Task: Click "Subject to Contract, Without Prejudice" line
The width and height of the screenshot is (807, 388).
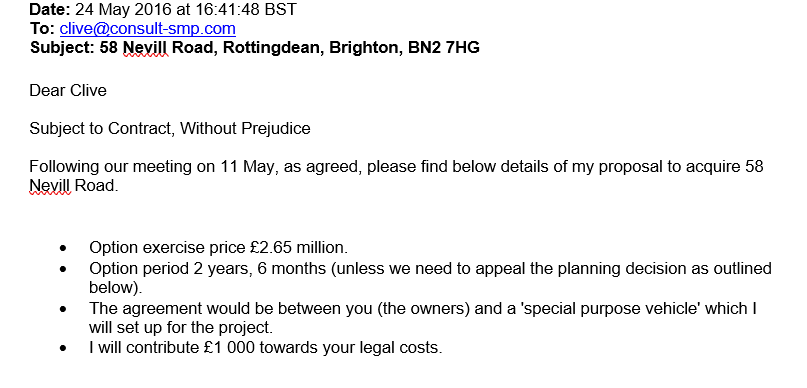Action: point(170,128)
